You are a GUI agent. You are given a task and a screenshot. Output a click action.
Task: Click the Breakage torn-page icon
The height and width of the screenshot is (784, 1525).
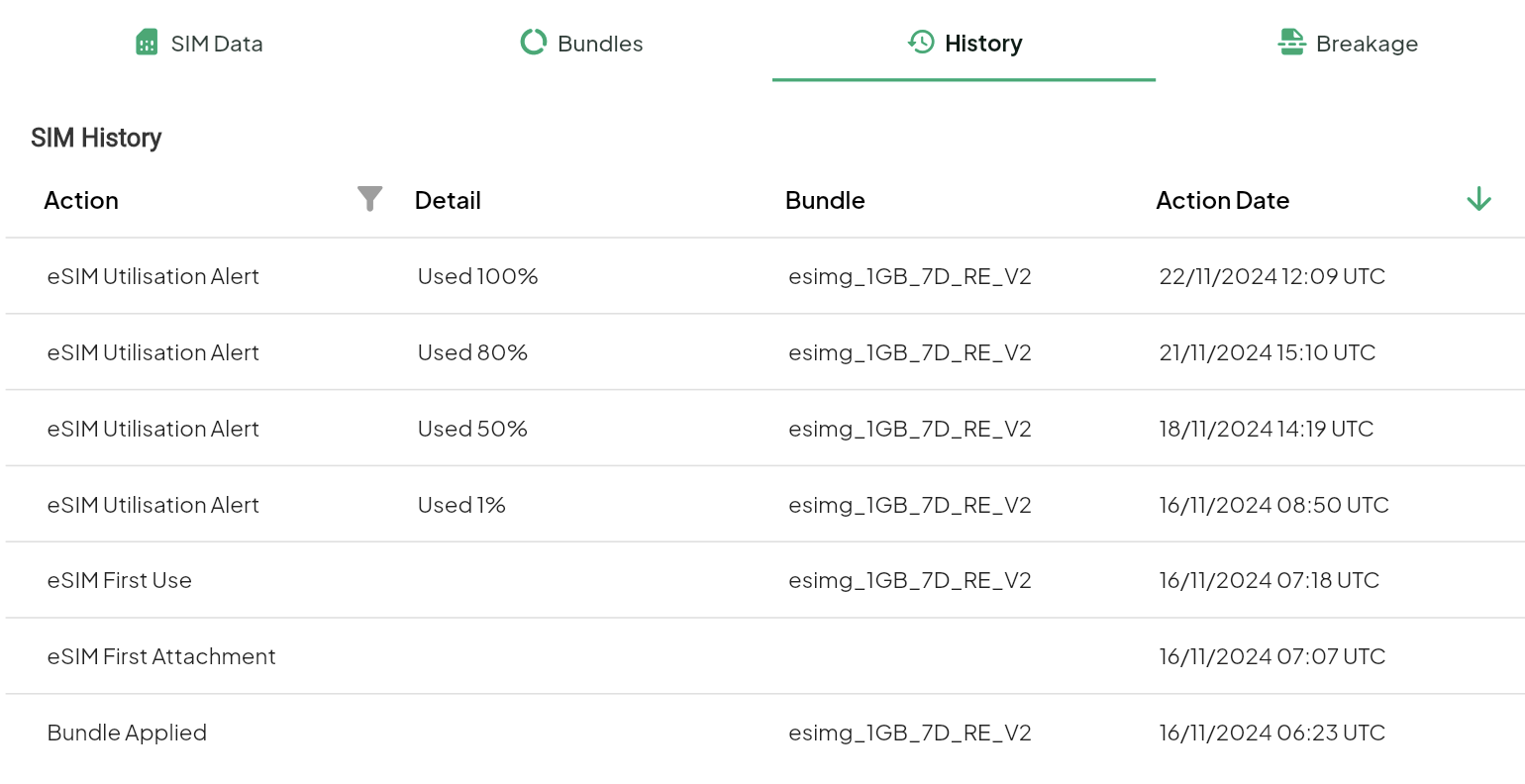pos(1291,43)
